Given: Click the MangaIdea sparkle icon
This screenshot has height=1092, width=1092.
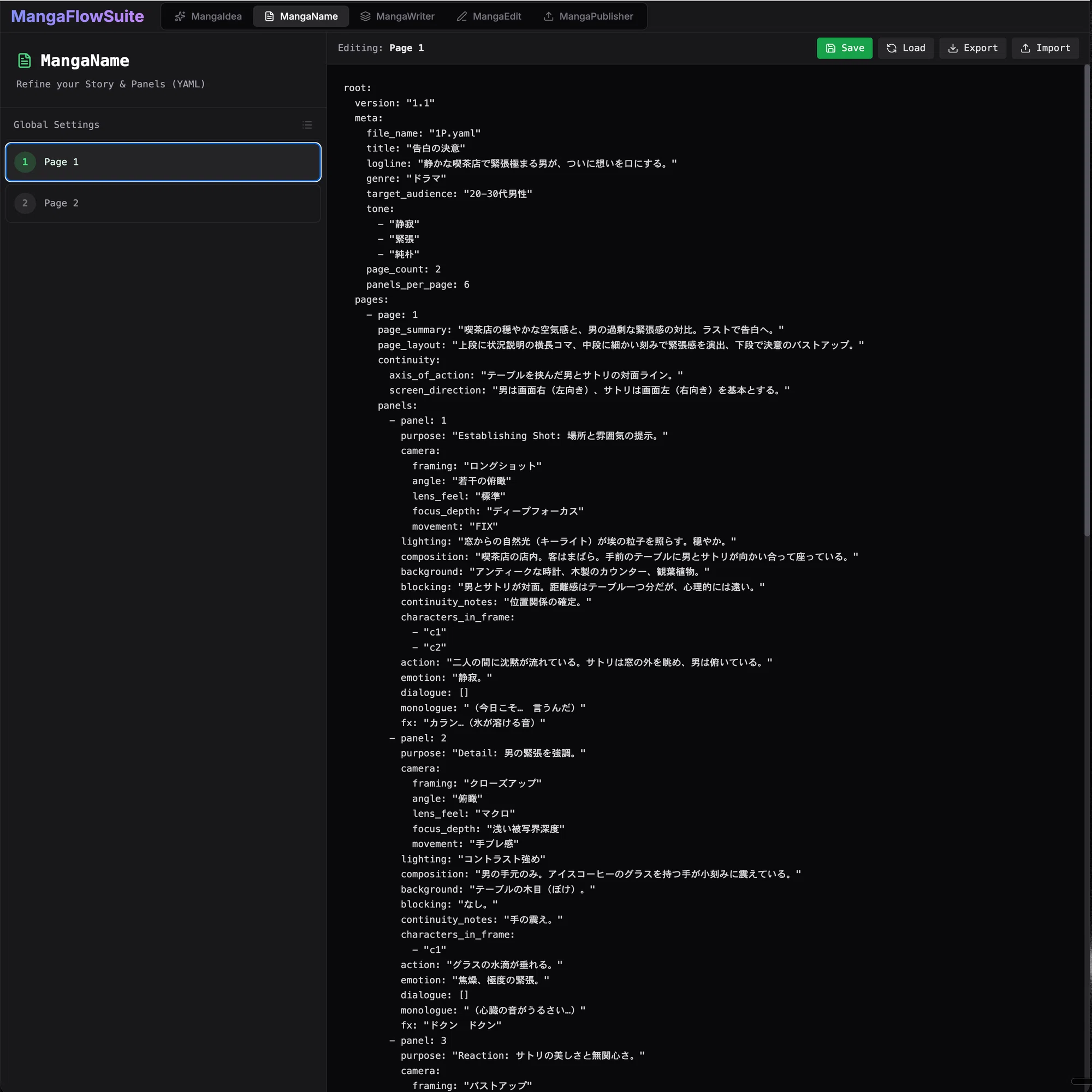Looking at the screenshot, I should [x=180, y=16].
